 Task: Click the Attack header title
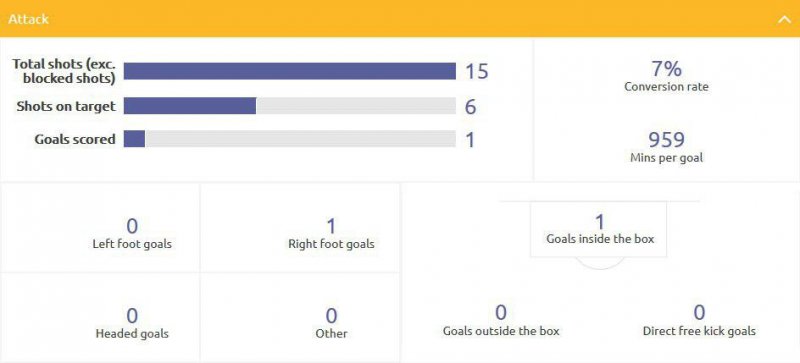pos(29,19)
